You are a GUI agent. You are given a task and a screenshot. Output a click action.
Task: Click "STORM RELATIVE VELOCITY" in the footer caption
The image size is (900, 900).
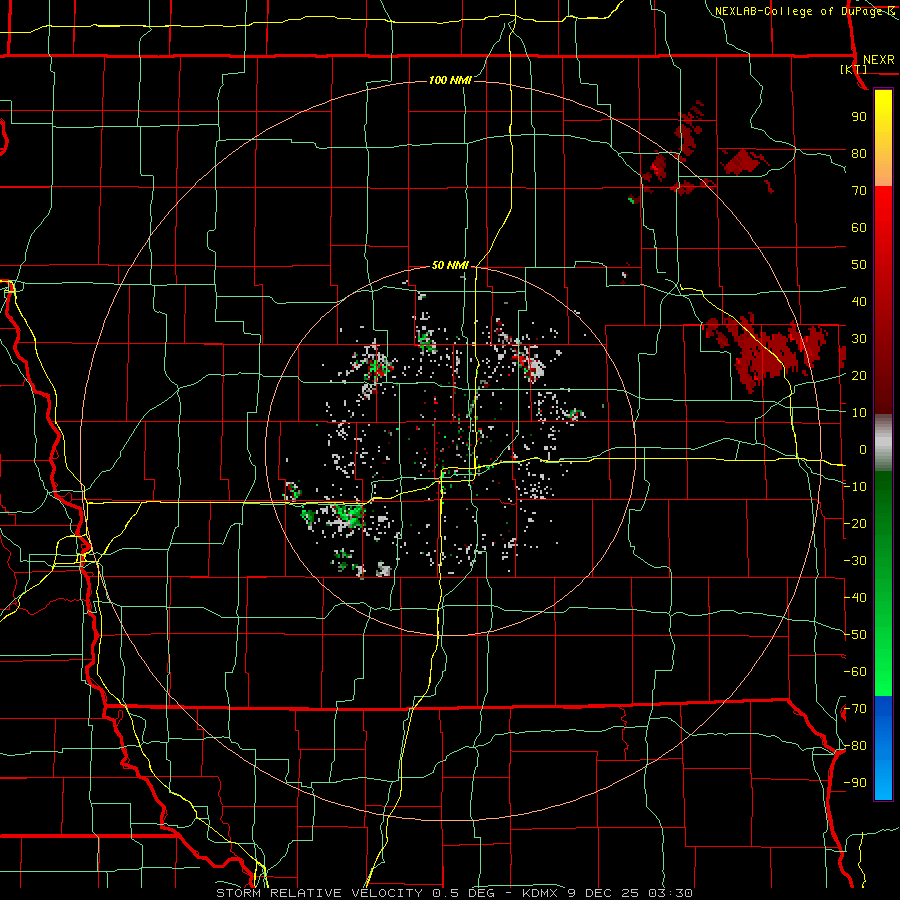coord(319,893)
